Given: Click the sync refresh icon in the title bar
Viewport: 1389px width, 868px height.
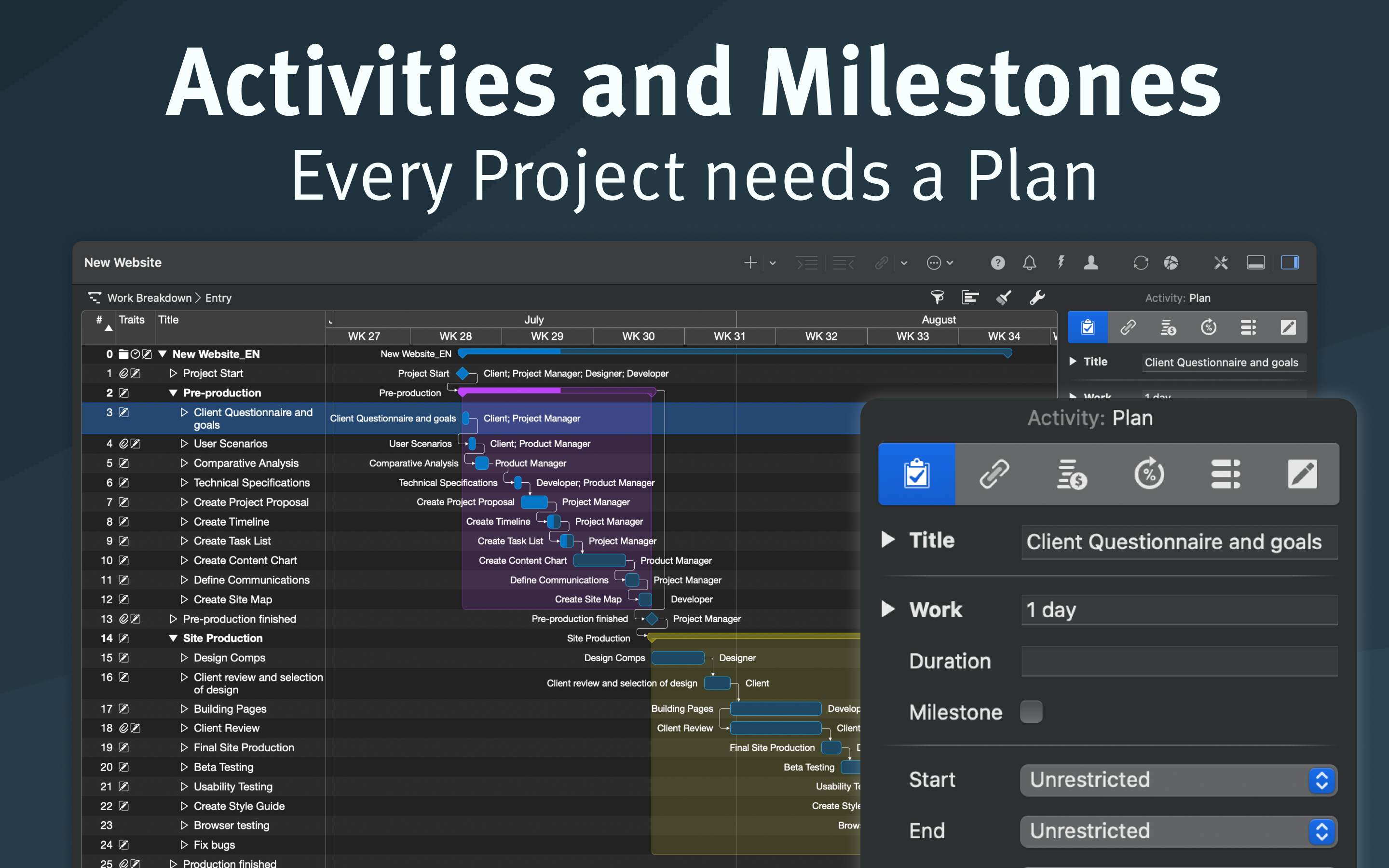Looking at the screenshot, I should pos(1141,262).
